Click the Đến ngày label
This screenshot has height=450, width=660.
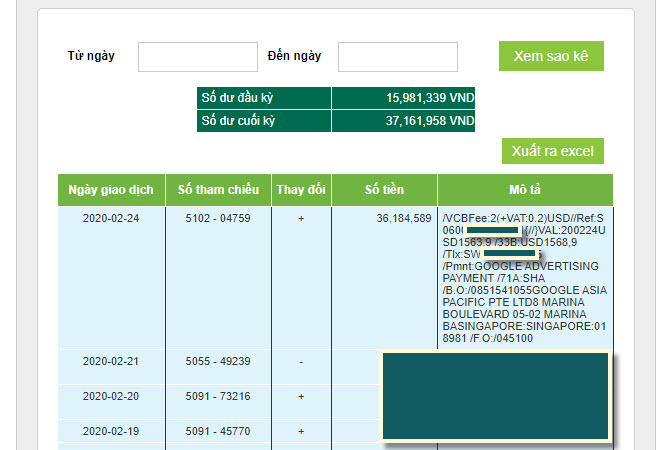pos(294,56)
